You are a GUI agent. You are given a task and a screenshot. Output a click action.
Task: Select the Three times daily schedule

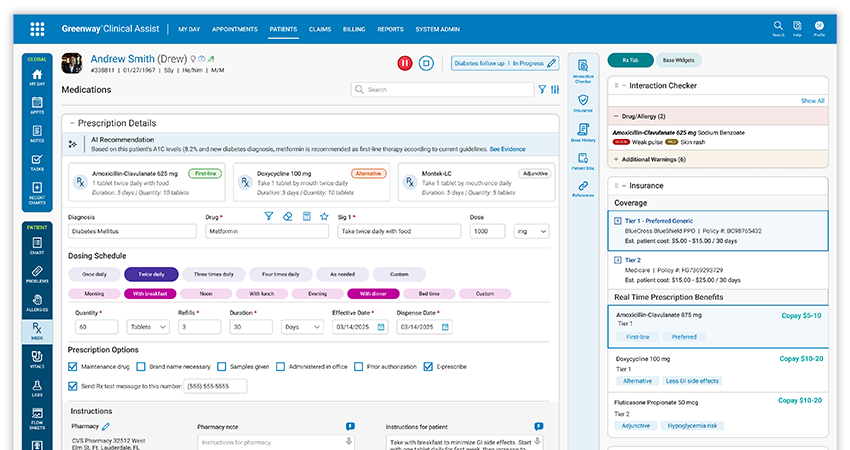(214, 273)
